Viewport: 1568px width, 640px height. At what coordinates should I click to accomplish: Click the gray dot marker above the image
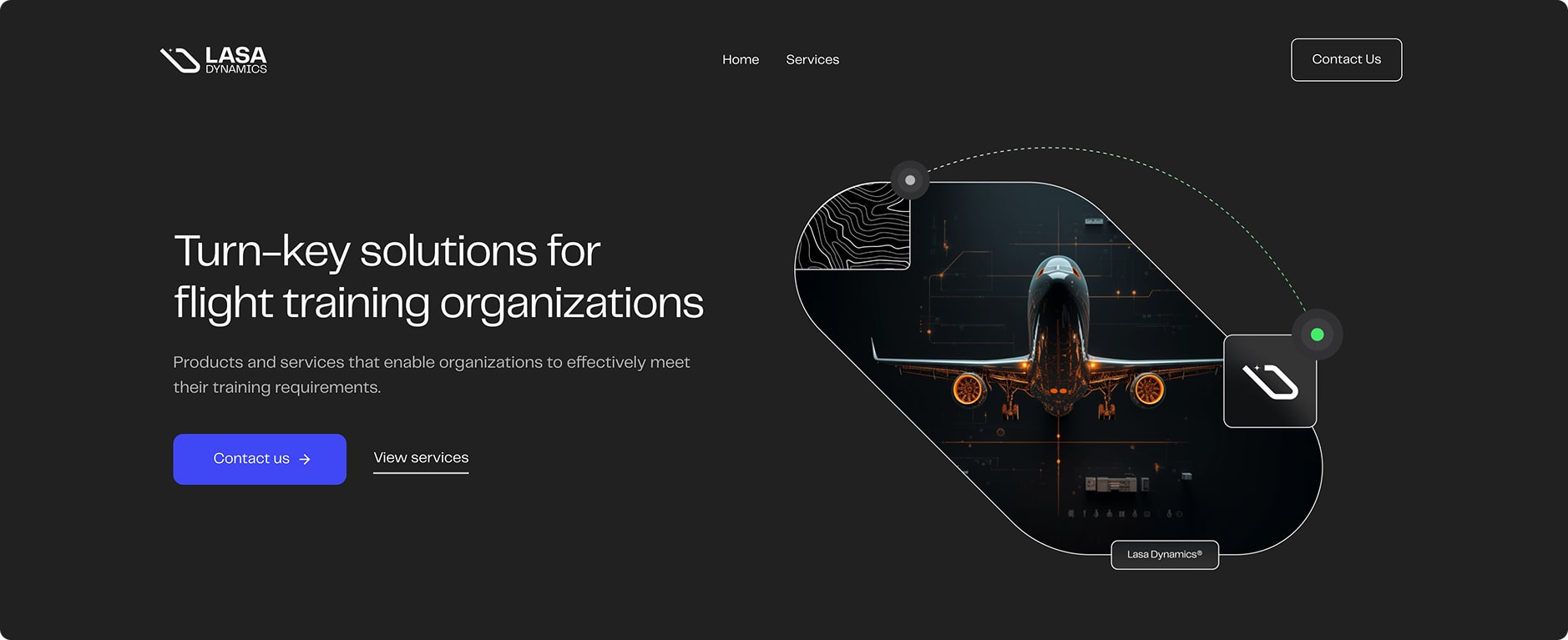pos(910,180)
